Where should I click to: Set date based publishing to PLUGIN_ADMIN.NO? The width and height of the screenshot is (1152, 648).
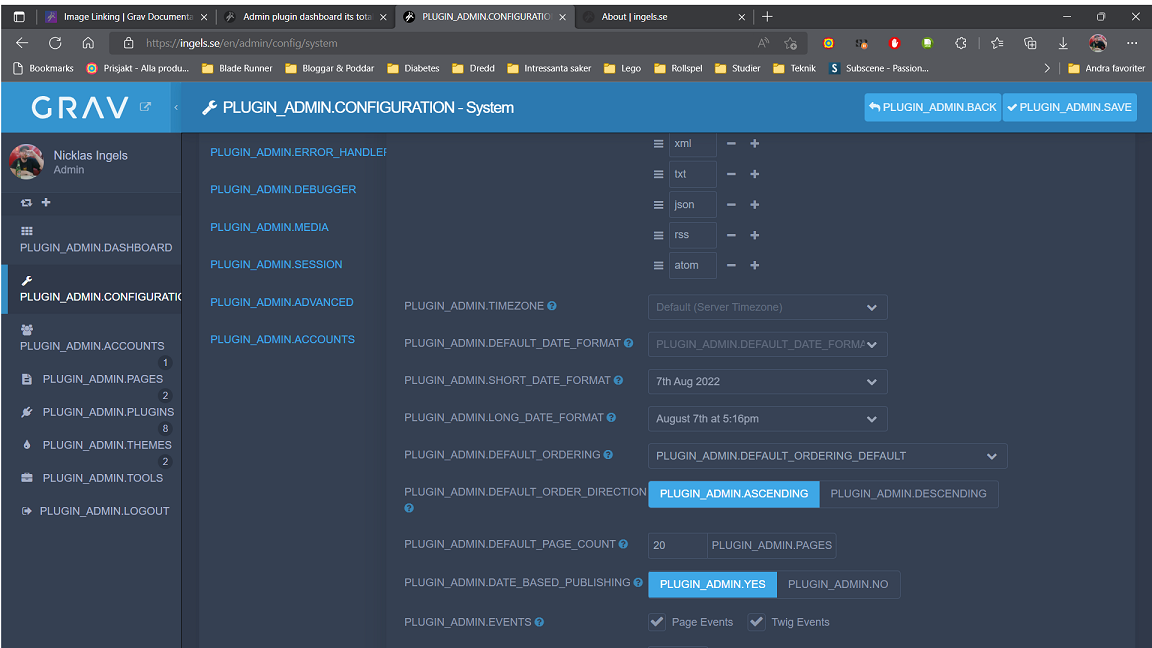[x=838, y=584]
